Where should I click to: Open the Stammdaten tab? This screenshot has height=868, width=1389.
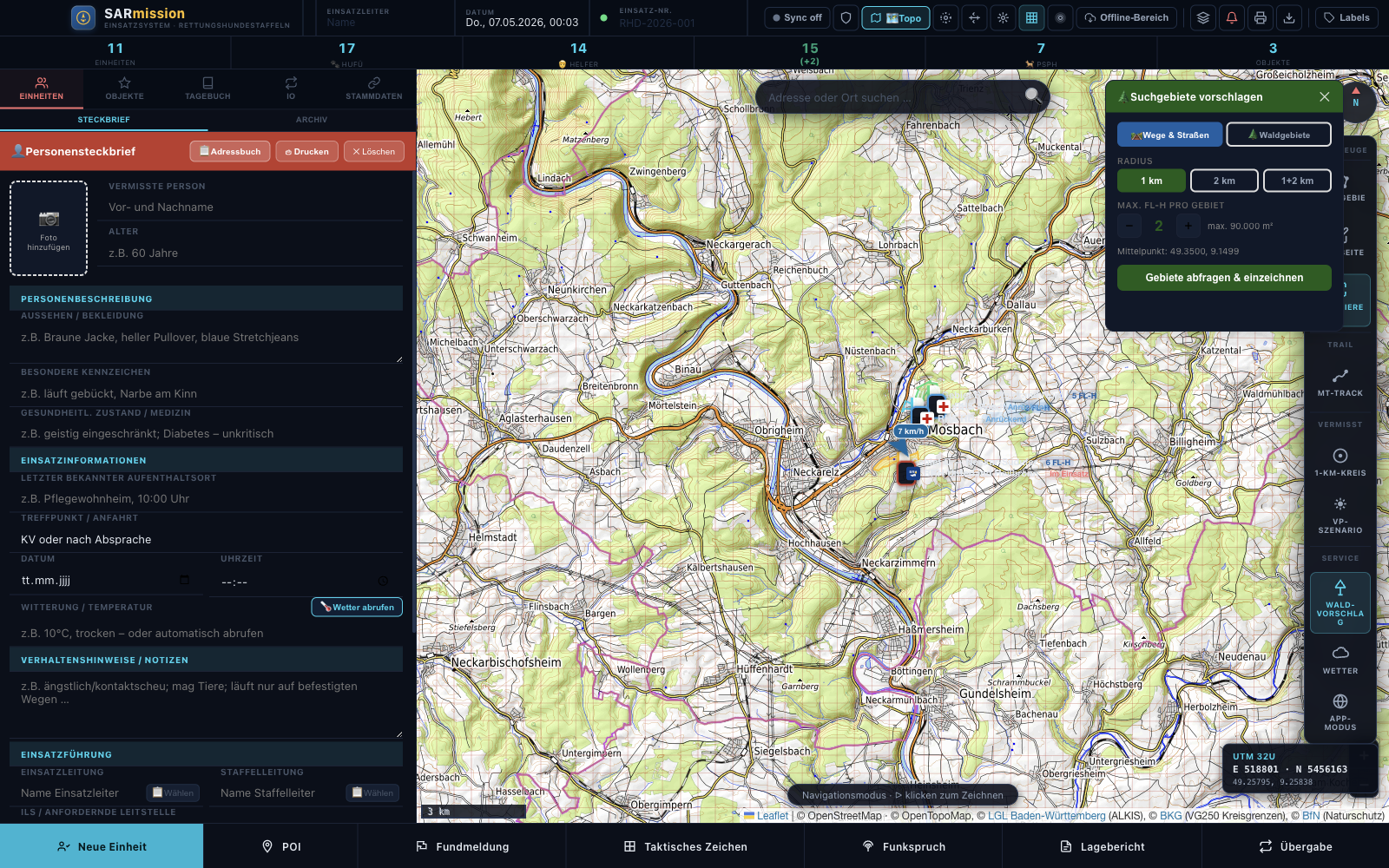(374, 89)
